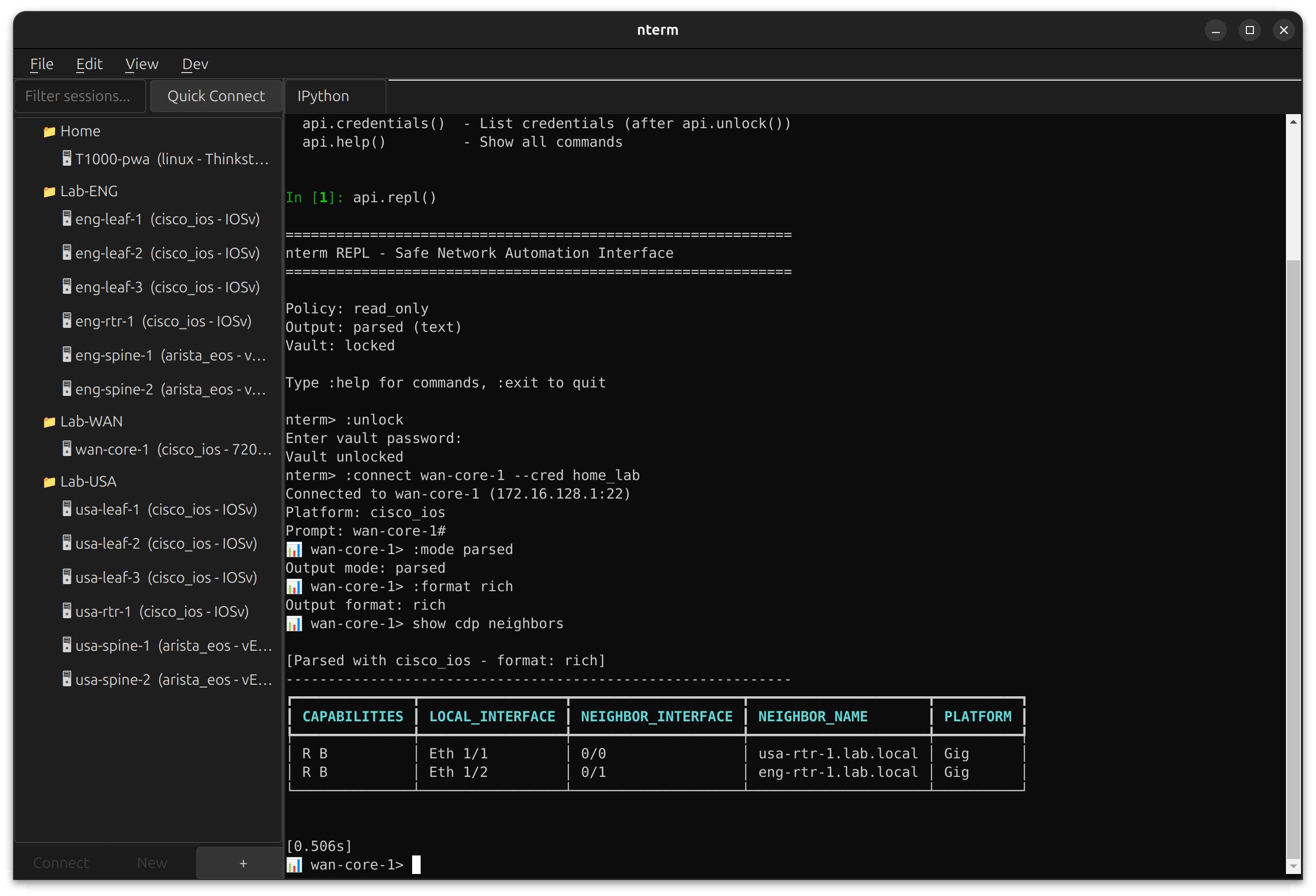Click chart icon at the last empty prompt
The width and height of the screenshot is (1316, 896).
[x=294, y=865]
